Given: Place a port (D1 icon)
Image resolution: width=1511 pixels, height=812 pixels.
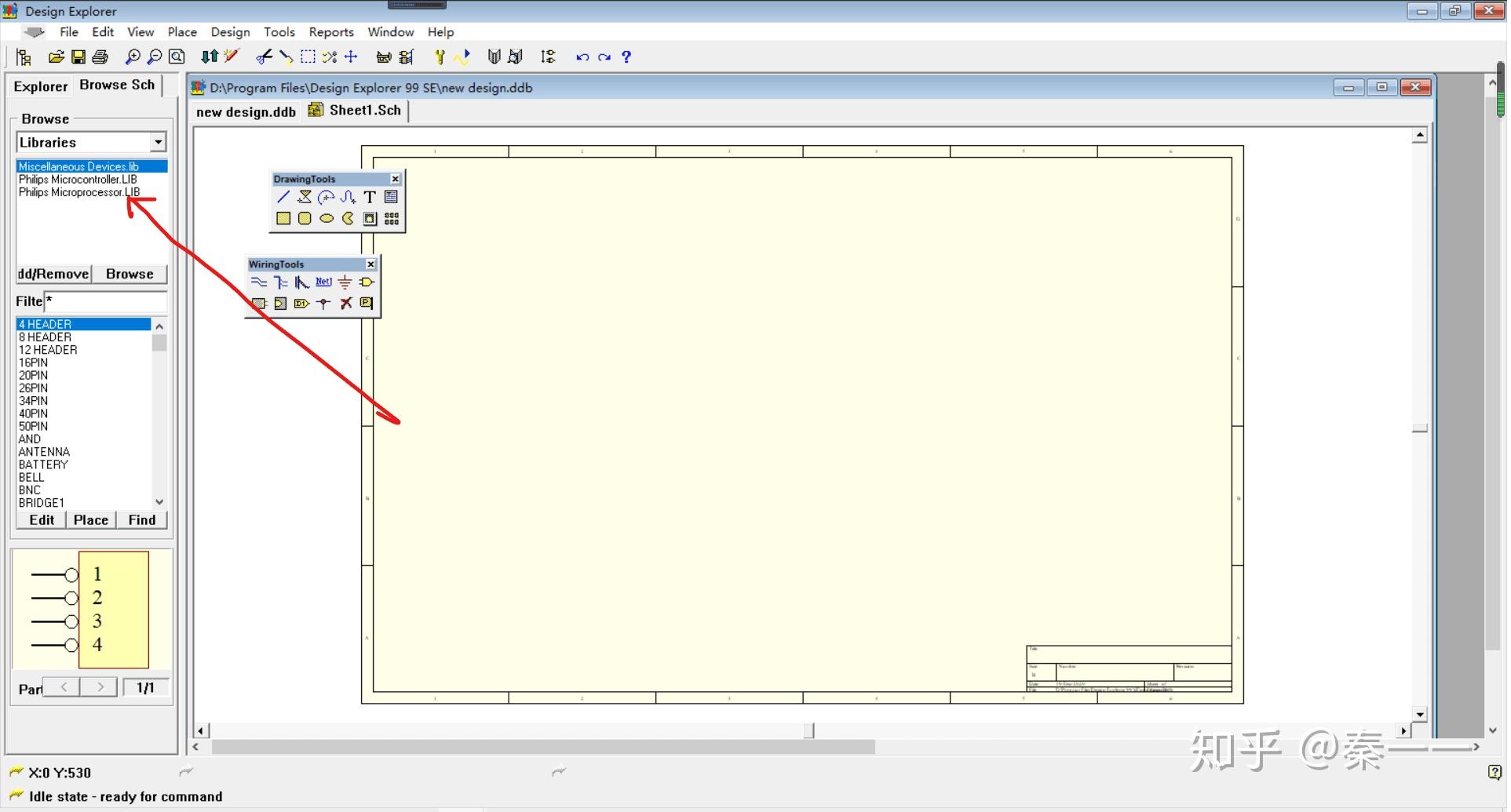Looking at the screenshot, I should click(301, 304).
